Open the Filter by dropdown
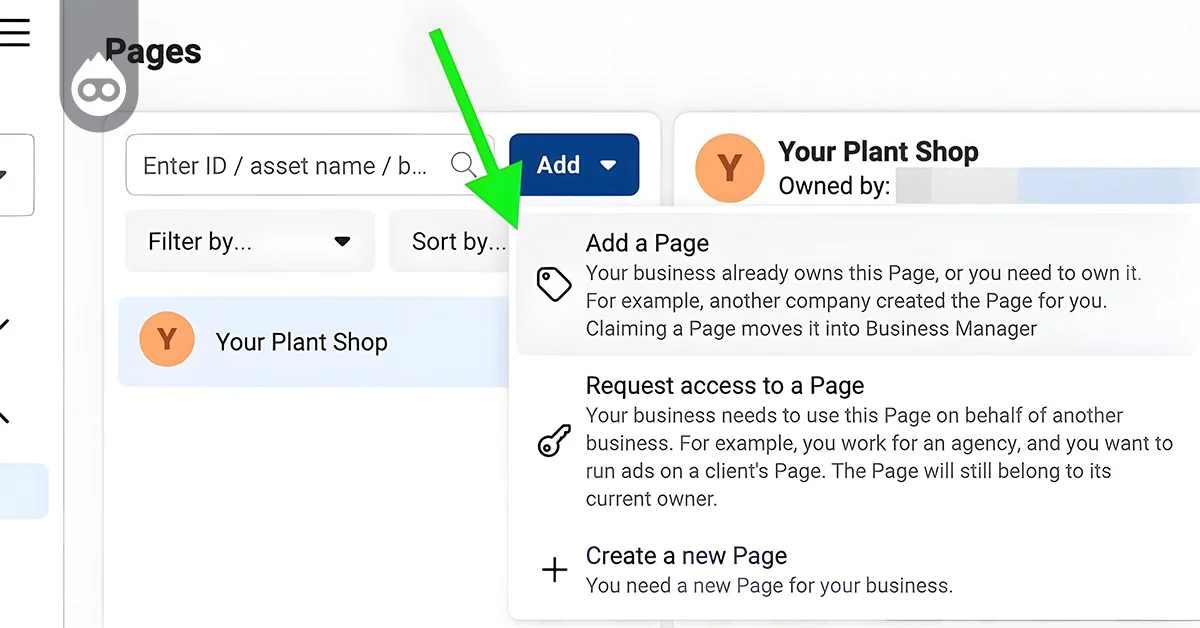 point(249,241)
